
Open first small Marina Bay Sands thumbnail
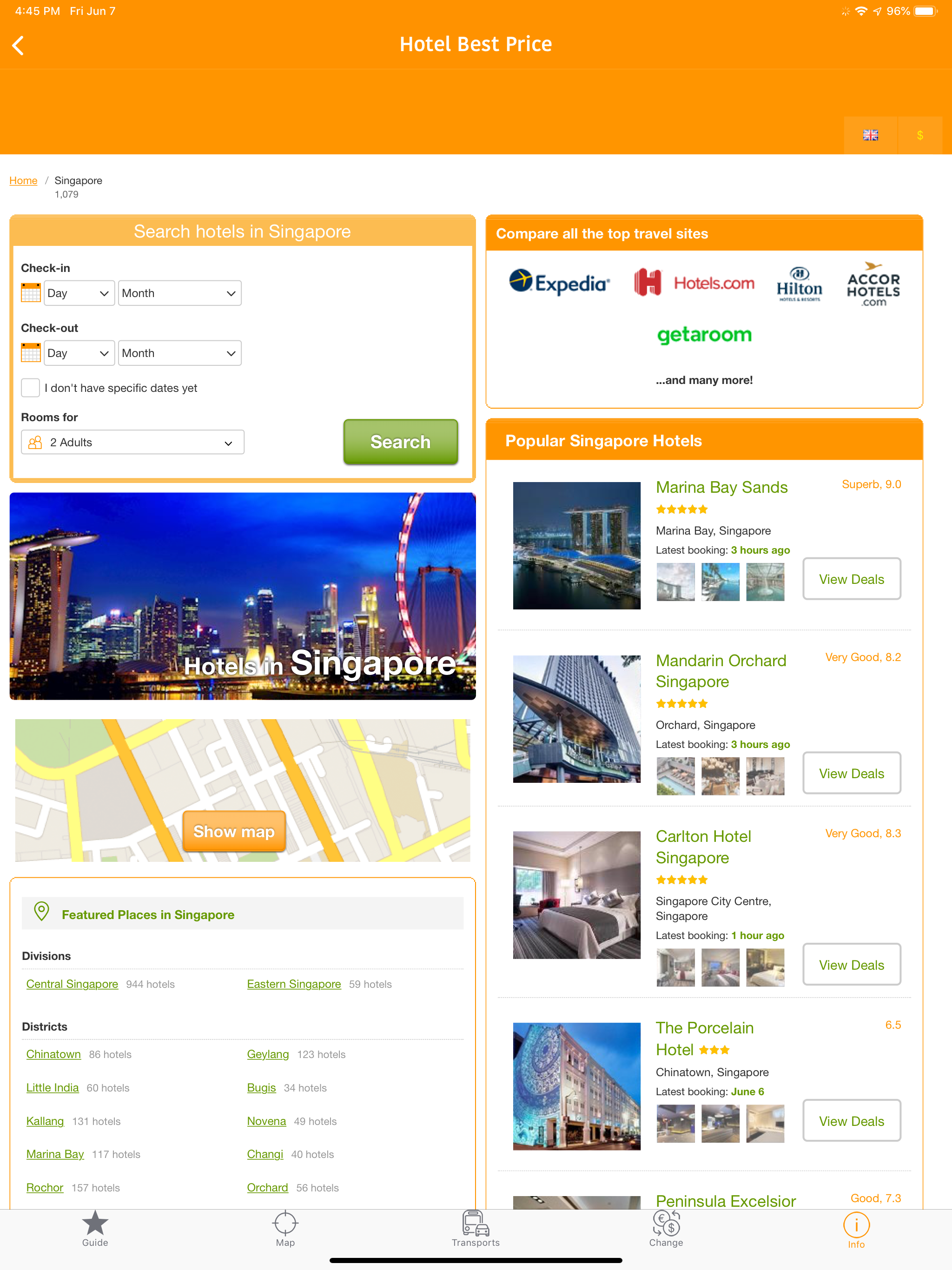[x=675, y=582]
